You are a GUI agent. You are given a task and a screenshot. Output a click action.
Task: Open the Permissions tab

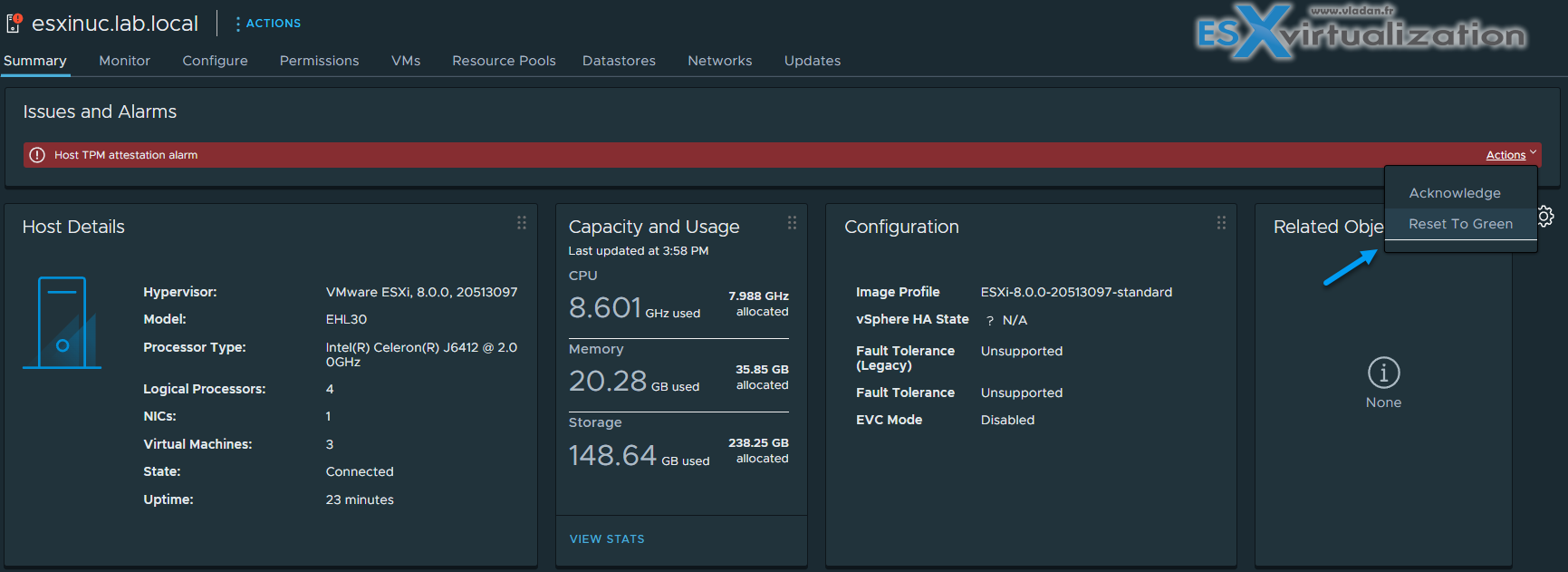pyautogui.click(x=319, y=61)
